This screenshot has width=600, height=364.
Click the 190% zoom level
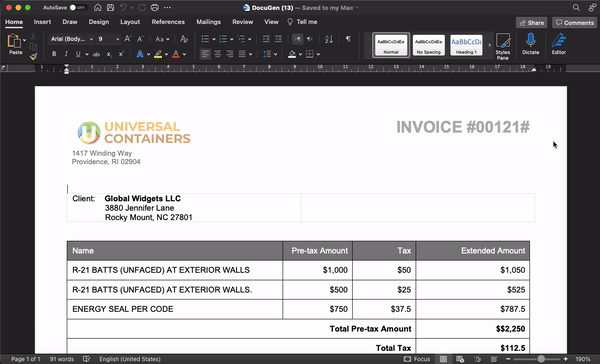point(583,359)
